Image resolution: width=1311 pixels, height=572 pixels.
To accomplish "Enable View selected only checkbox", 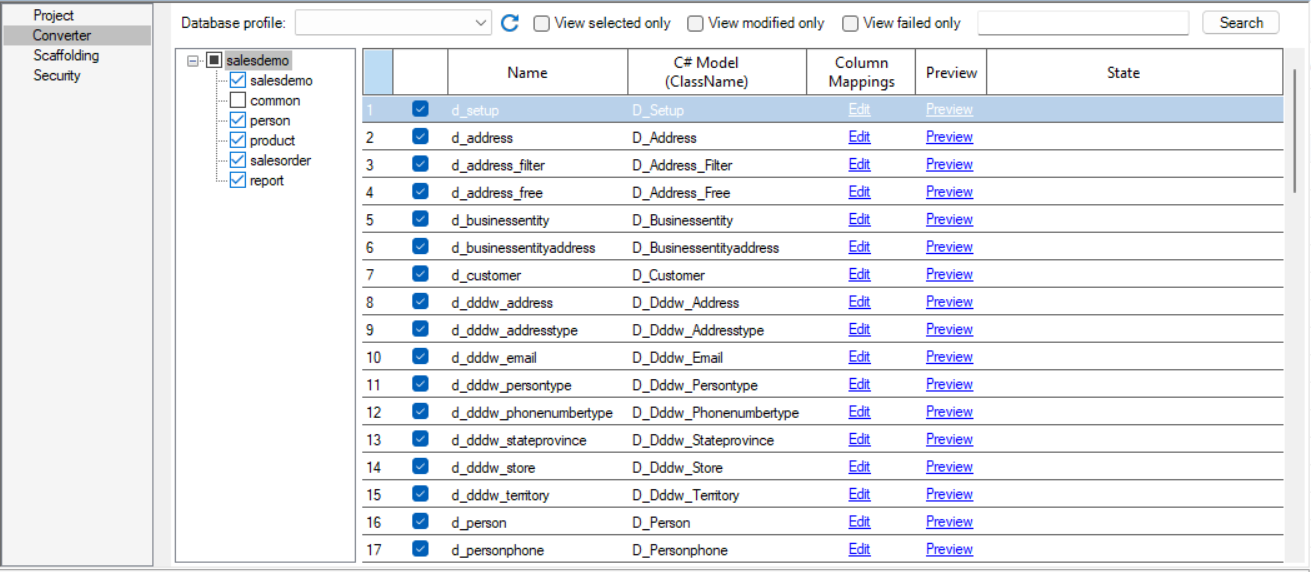I will (542, 23).
